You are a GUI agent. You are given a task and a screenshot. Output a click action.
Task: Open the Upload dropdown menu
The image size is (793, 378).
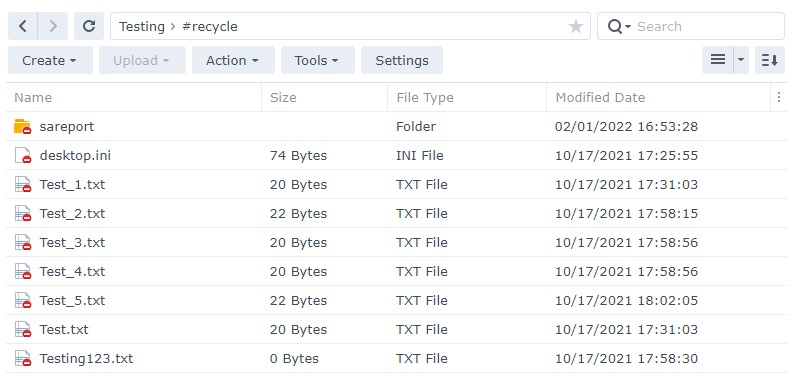(x=142, y=60)
